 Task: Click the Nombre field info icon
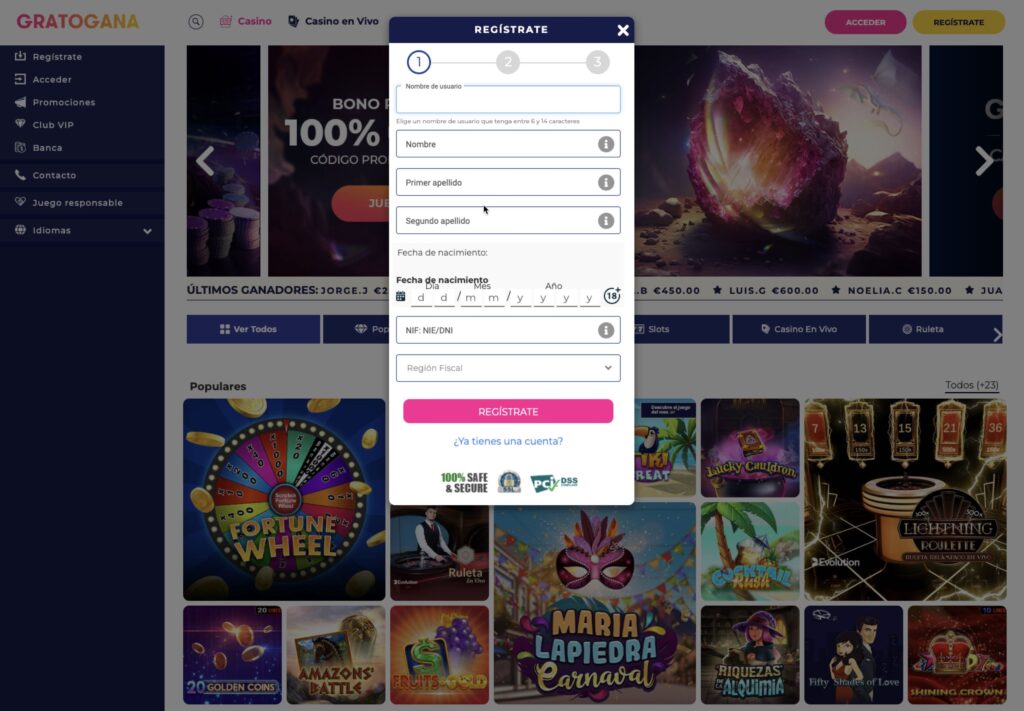[605, 144]
